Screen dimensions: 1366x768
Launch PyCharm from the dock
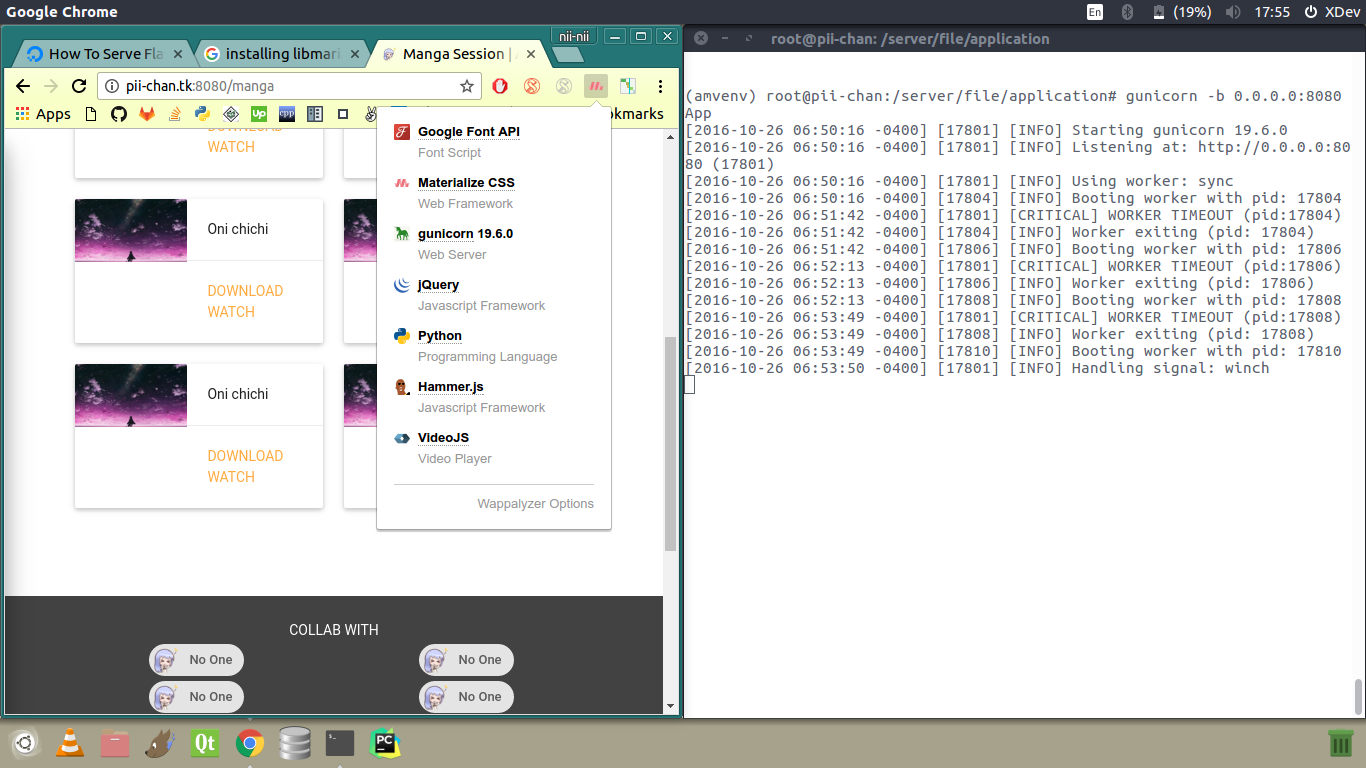coord(384,743)
